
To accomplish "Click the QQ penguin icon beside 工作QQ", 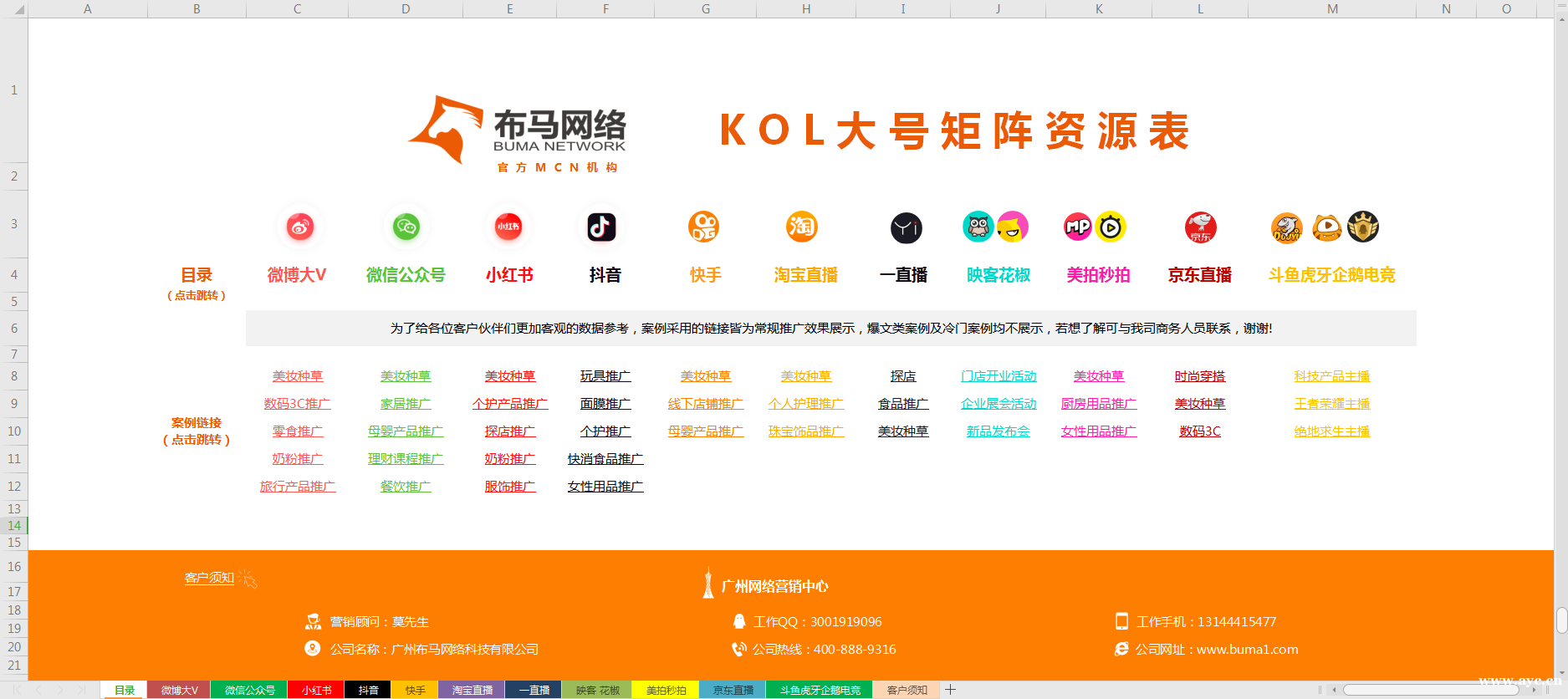I will 738,621.
